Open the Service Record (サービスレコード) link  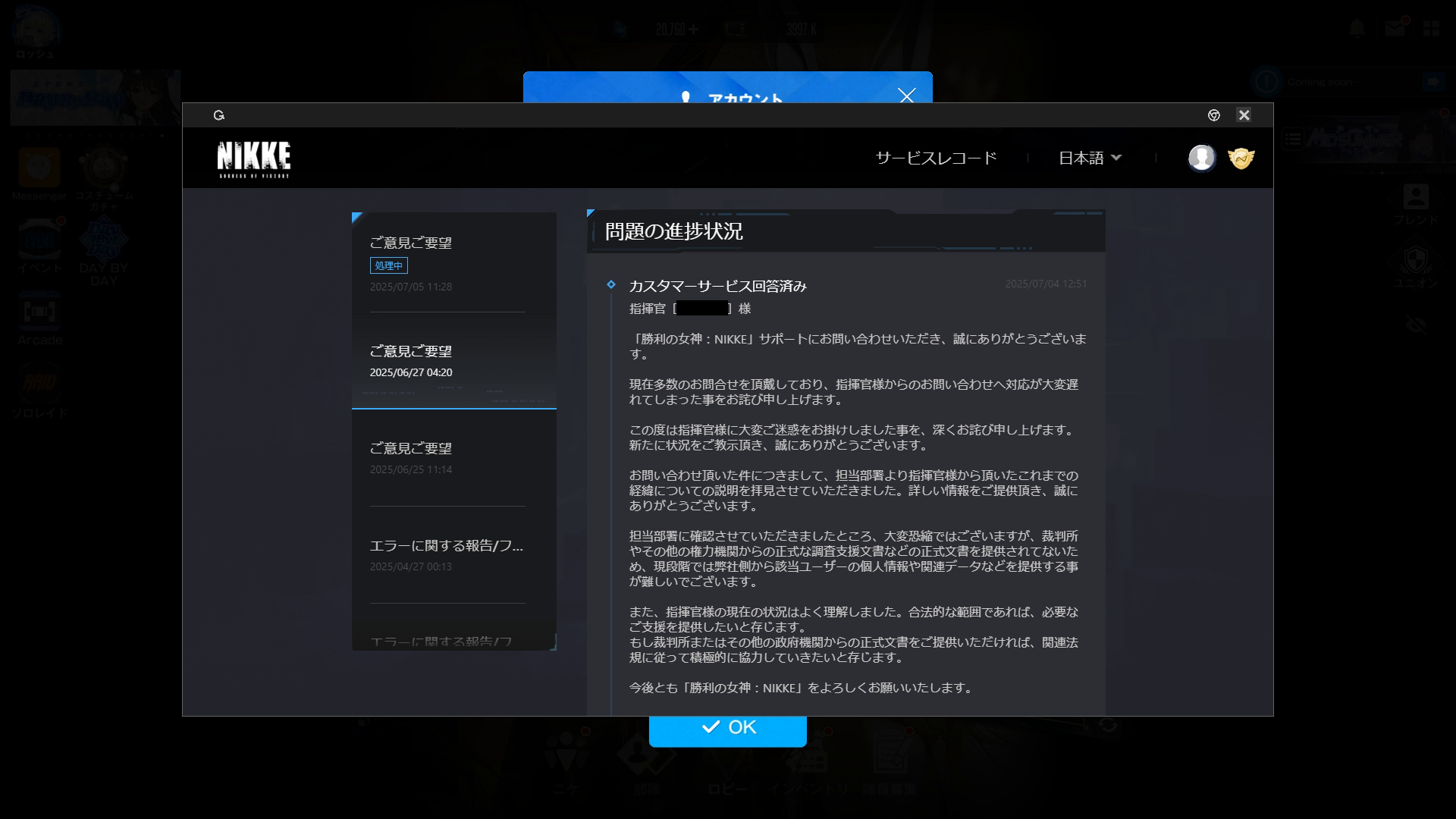coord(936,158)
